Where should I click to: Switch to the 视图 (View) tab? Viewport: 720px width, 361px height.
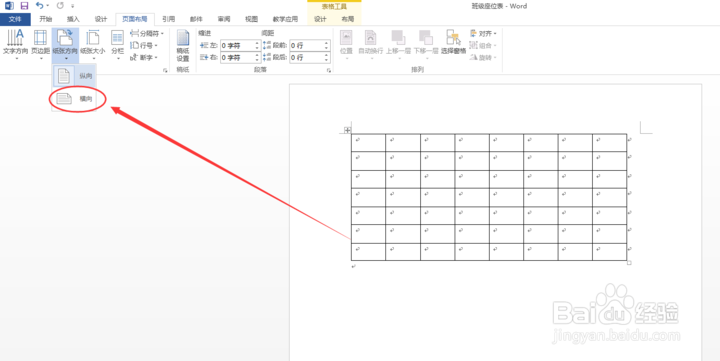[251, 19]
